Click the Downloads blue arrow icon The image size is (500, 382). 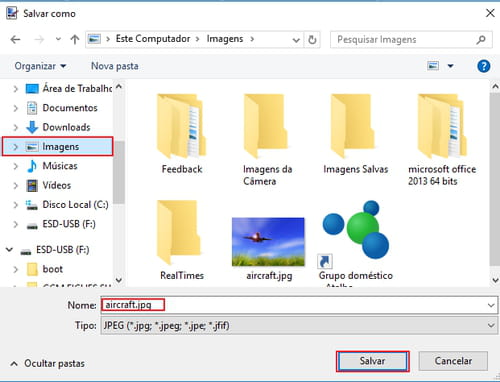coord(32,127)
